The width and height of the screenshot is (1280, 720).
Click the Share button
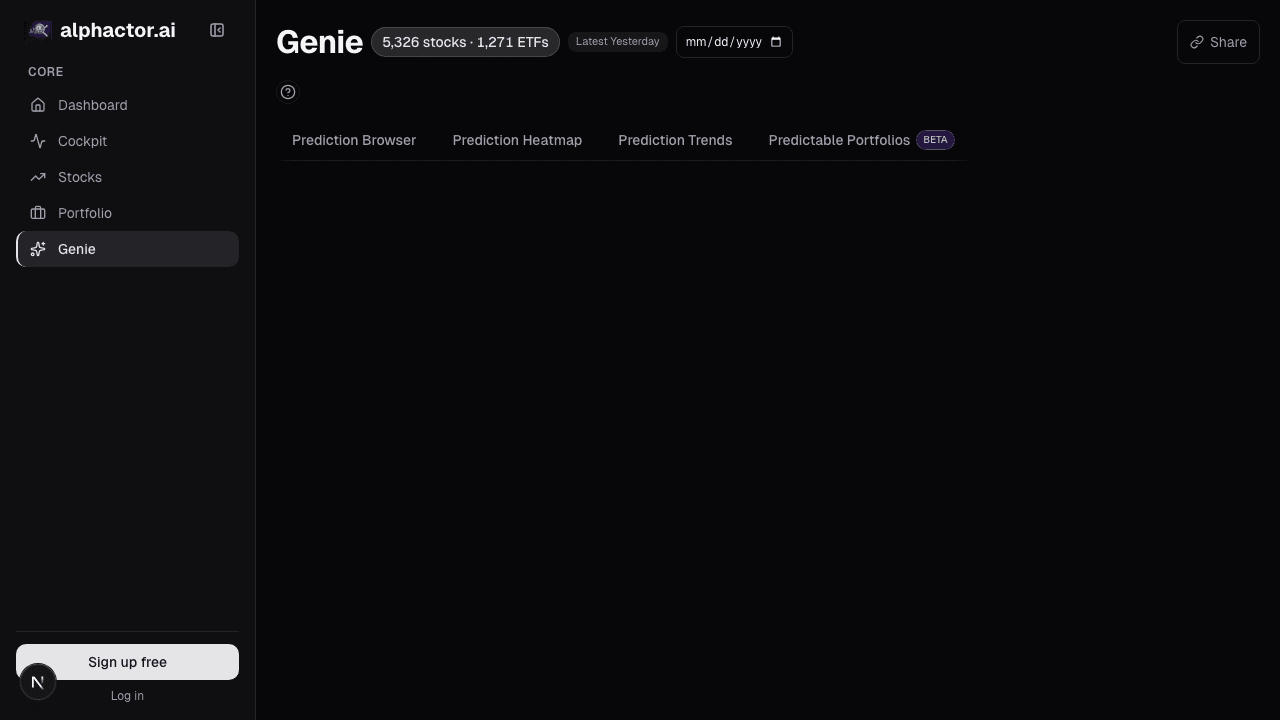pyautogui.click(x=1218, y=42)
